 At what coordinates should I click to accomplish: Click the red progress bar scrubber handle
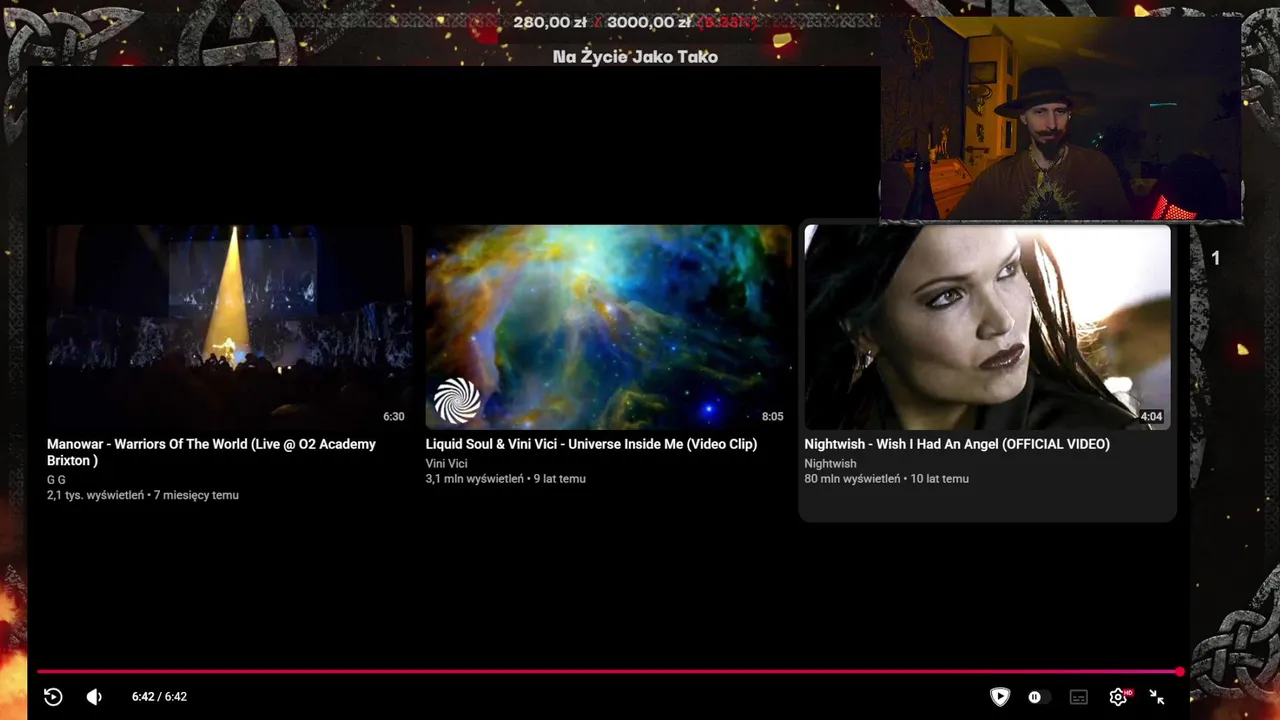[1180, 672]
